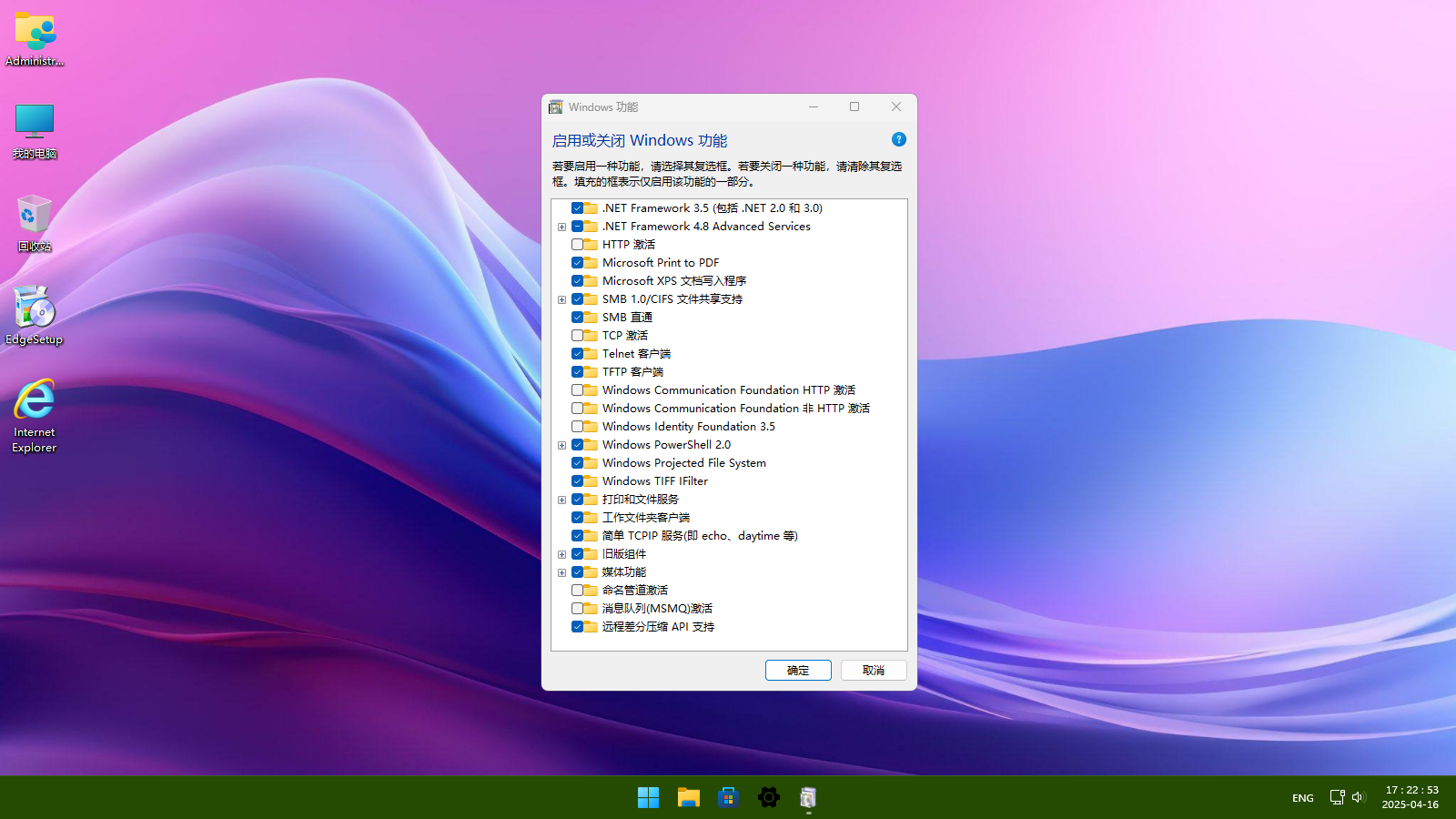Enable the 命名管道激活 checkbox
This screenshot has height=819, width=1456.
click(577, 591)
